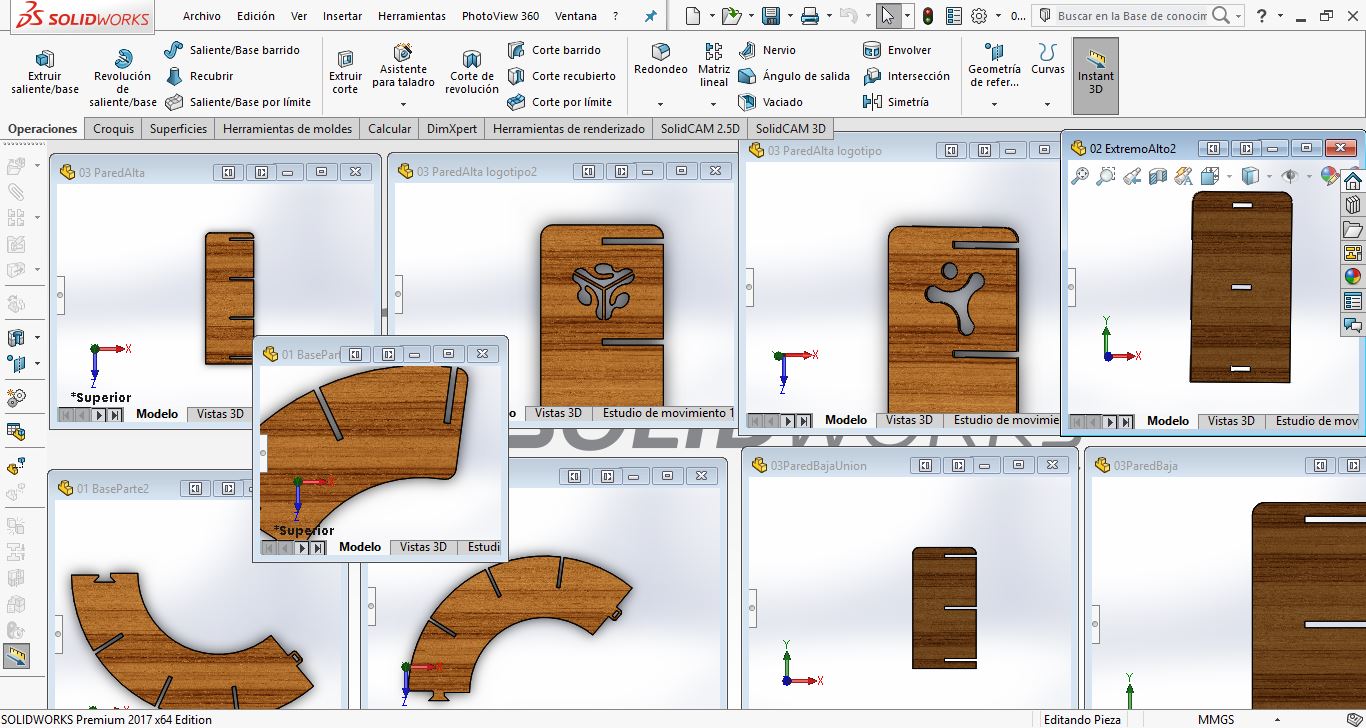1366x728 pixels.
Task: Open the Curvas dropdown arrow
Action: pyautogui.click(x=1048, y=104)
